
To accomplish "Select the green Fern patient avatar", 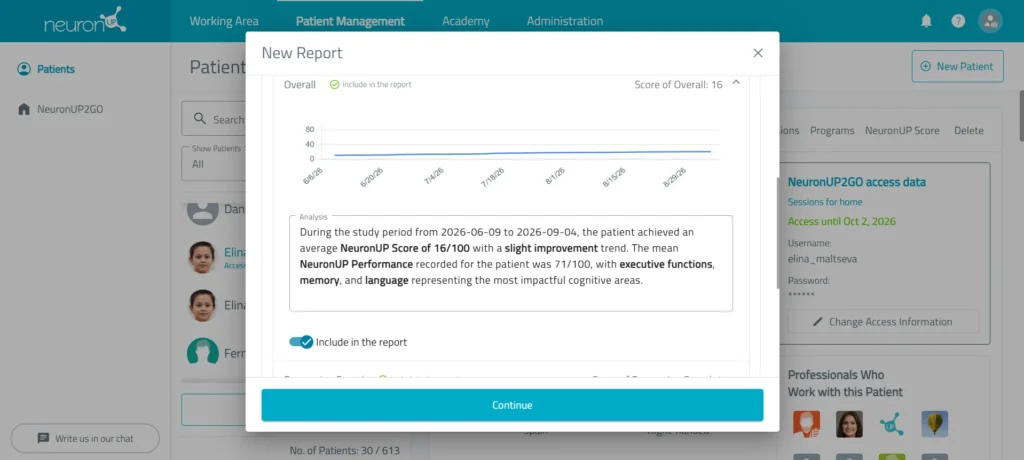I will pos(202,352).
